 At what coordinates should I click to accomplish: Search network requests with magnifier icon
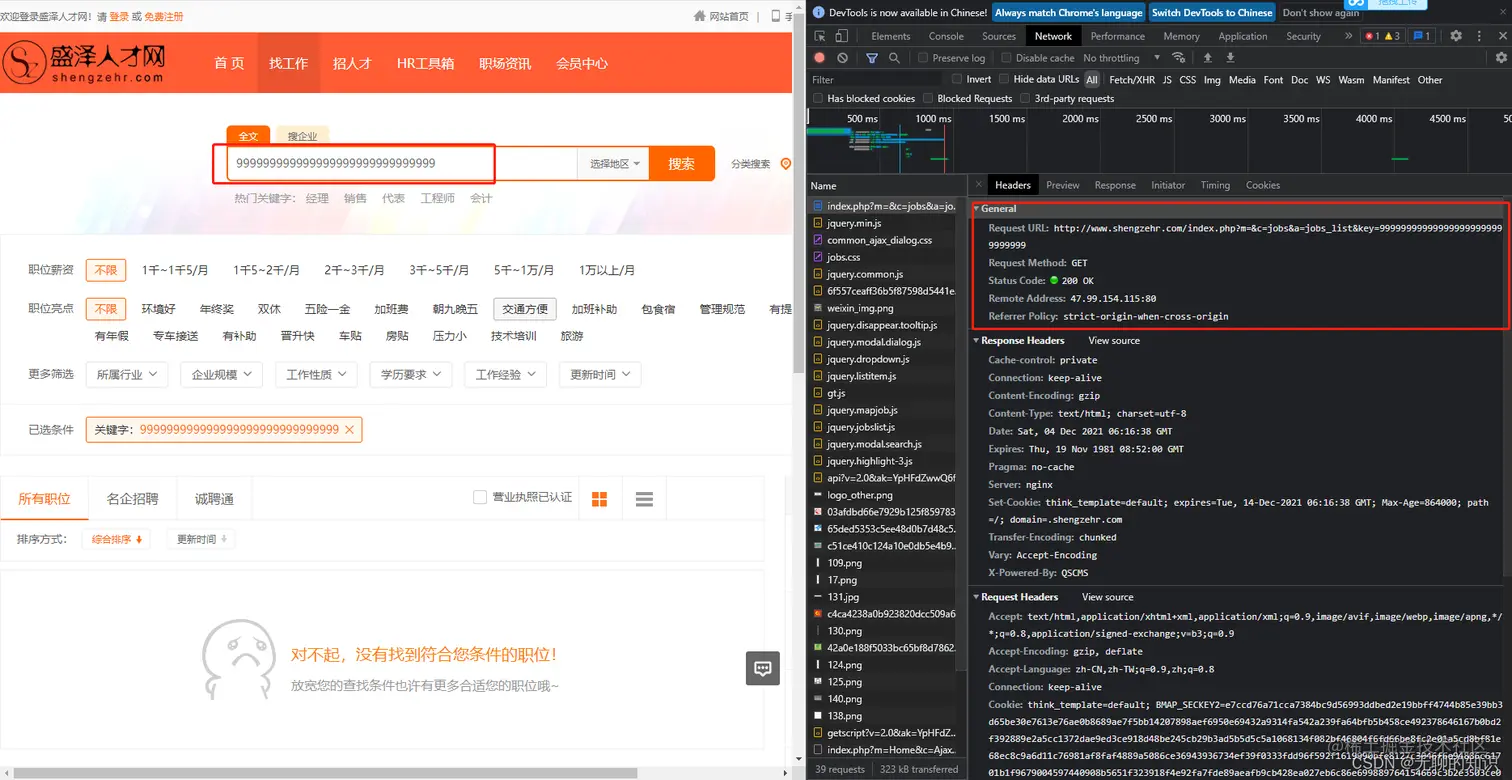894,57
